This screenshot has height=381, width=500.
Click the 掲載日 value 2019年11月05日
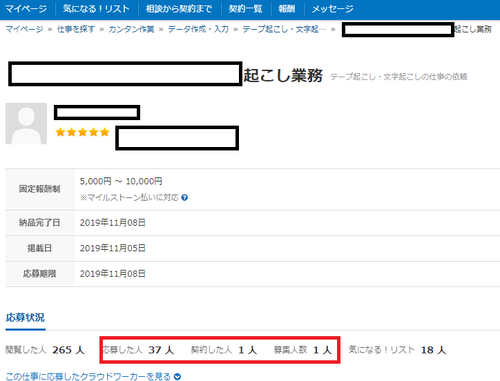(113, 248)
